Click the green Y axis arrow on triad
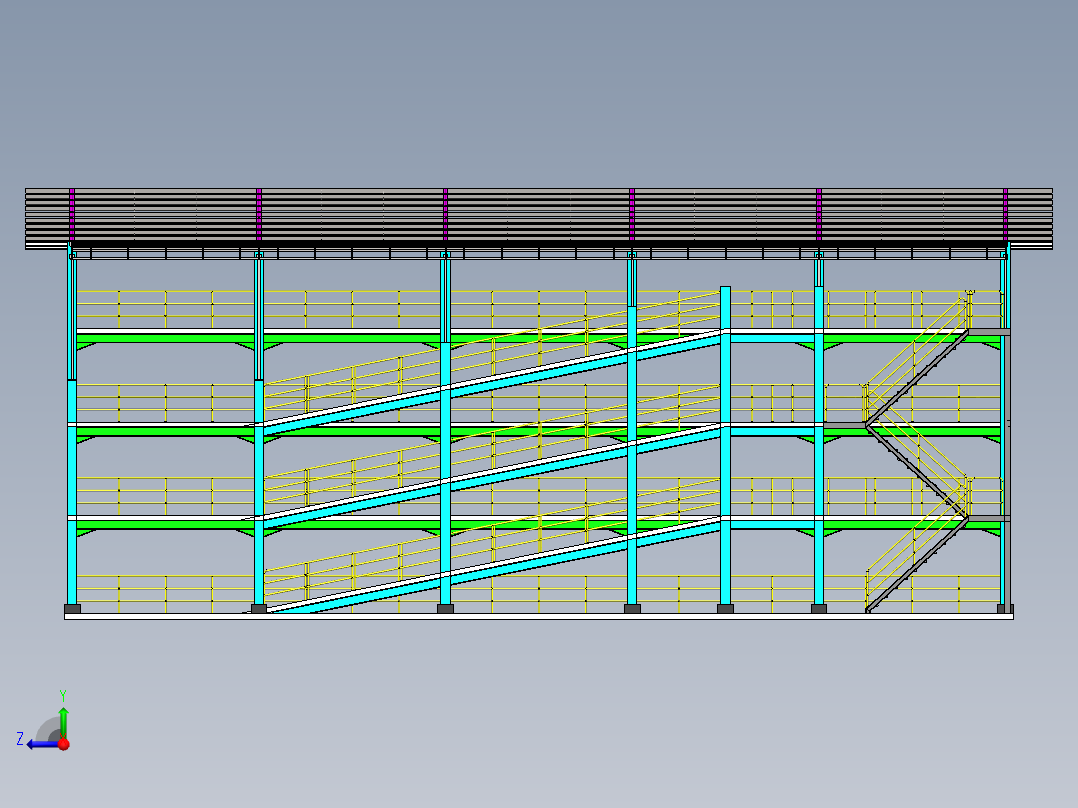The image size is (1078, 808). pyautogui.click(x=63, y=721)
